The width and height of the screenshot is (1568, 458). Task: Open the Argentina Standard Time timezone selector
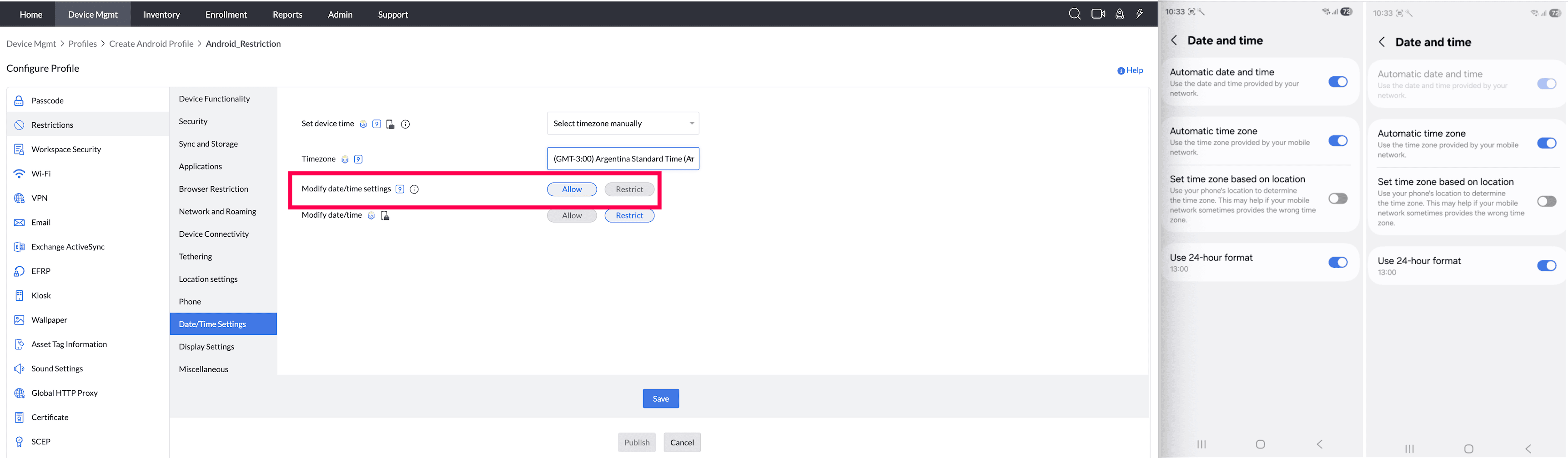click(x=623, y=159)
